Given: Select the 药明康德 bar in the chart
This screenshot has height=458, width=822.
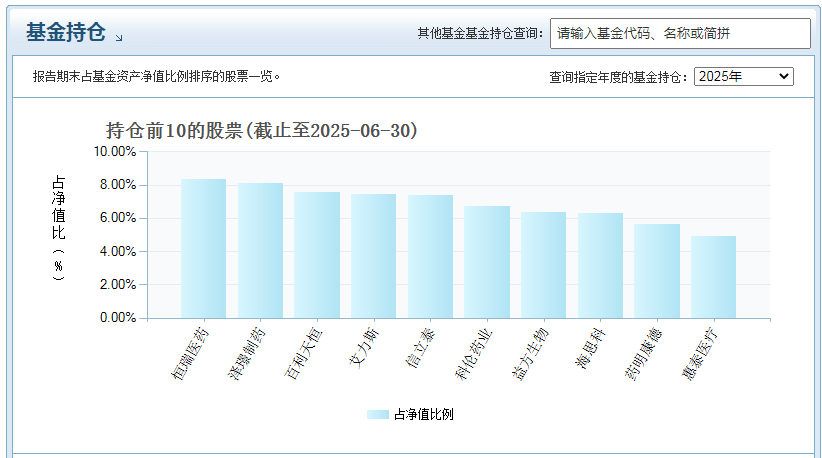Looking at the screenshot, I should pyautogui.click(x=657, y=271).
